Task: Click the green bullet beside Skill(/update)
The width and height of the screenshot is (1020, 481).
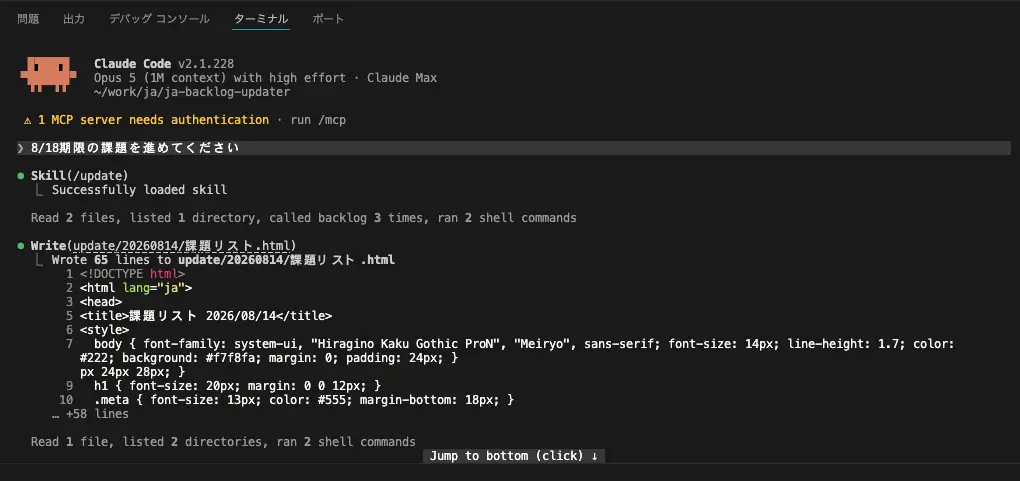Action: point(21,176)
